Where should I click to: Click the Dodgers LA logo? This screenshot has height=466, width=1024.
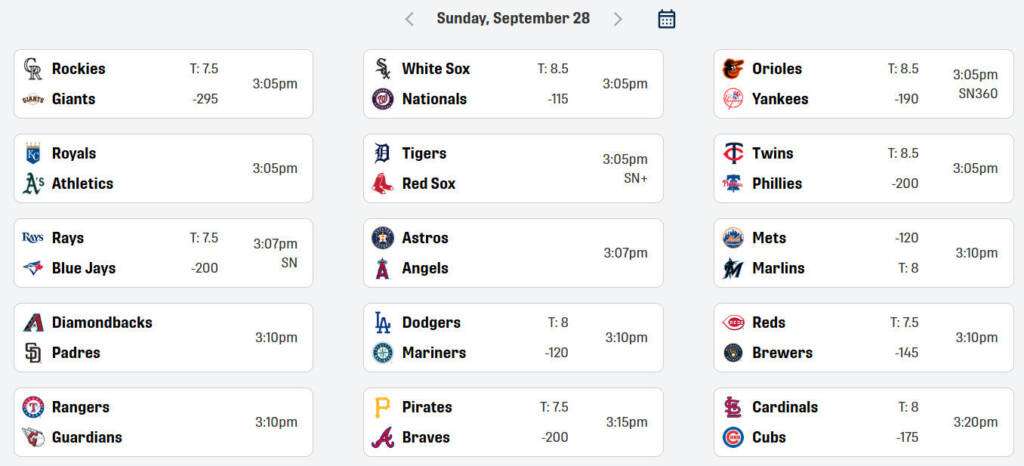382,323
